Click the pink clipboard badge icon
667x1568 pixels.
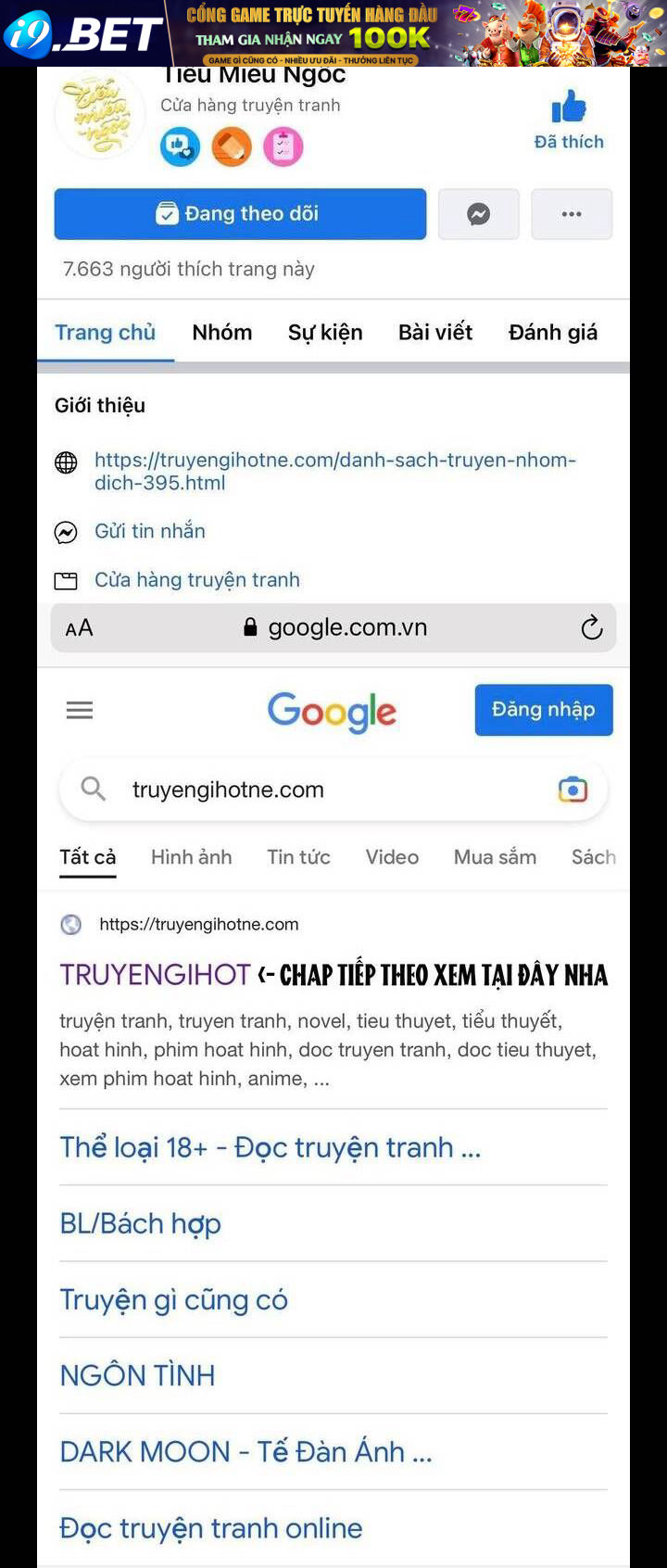283,146
